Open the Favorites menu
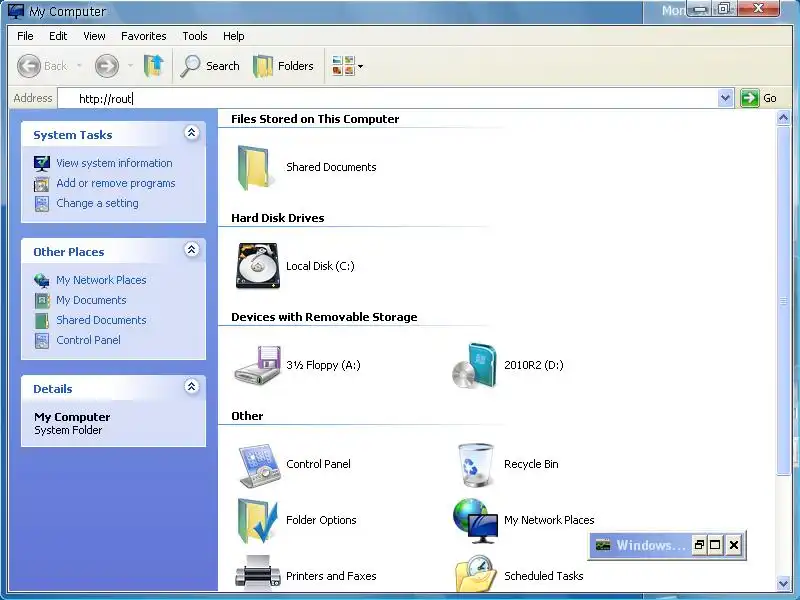The width and height of the screenshot is (800, 600). pyautogui.click(x=143, y=36)
